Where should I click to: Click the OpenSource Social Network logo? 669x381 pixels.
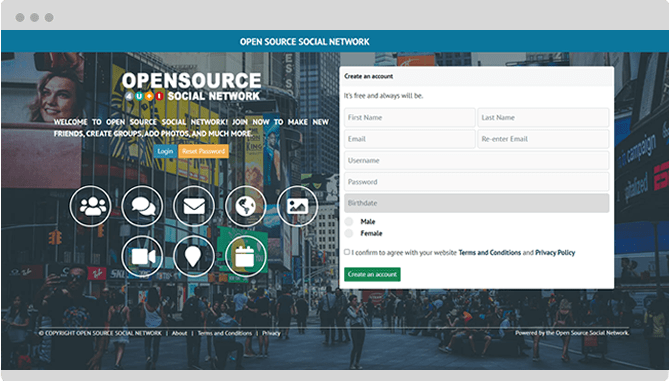point(191,87)
